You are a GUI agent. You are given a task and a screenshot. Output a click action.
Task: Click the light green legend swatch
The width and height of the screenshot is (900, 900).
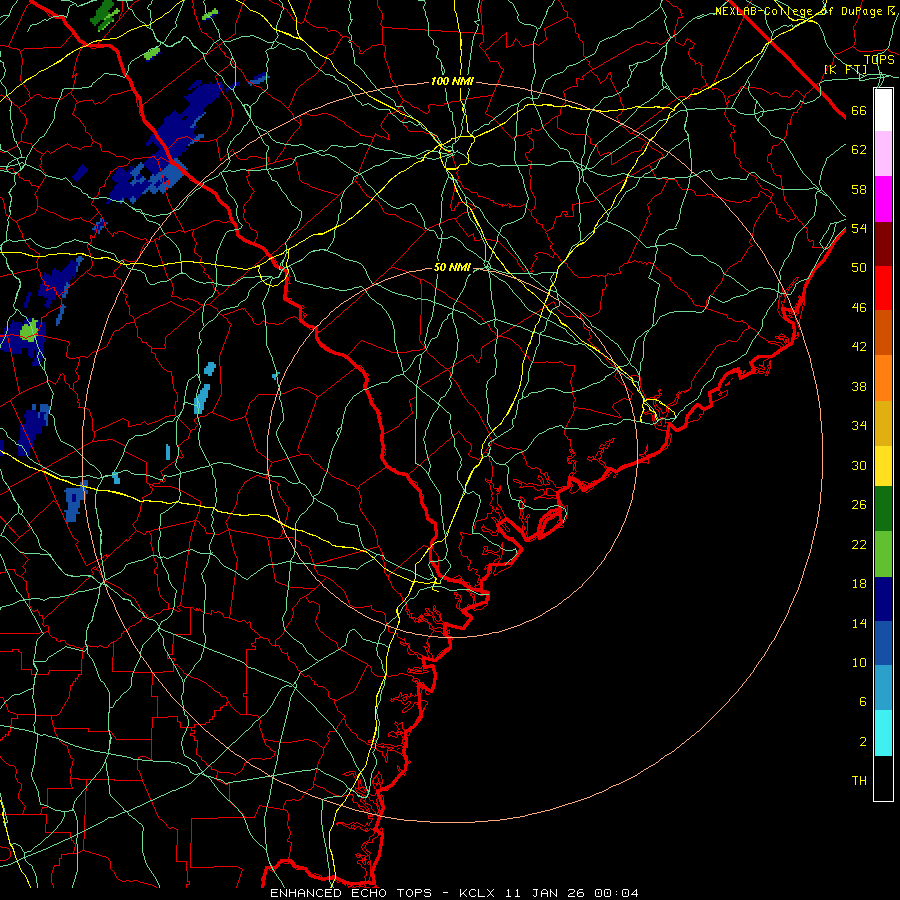tap(883, 554)
